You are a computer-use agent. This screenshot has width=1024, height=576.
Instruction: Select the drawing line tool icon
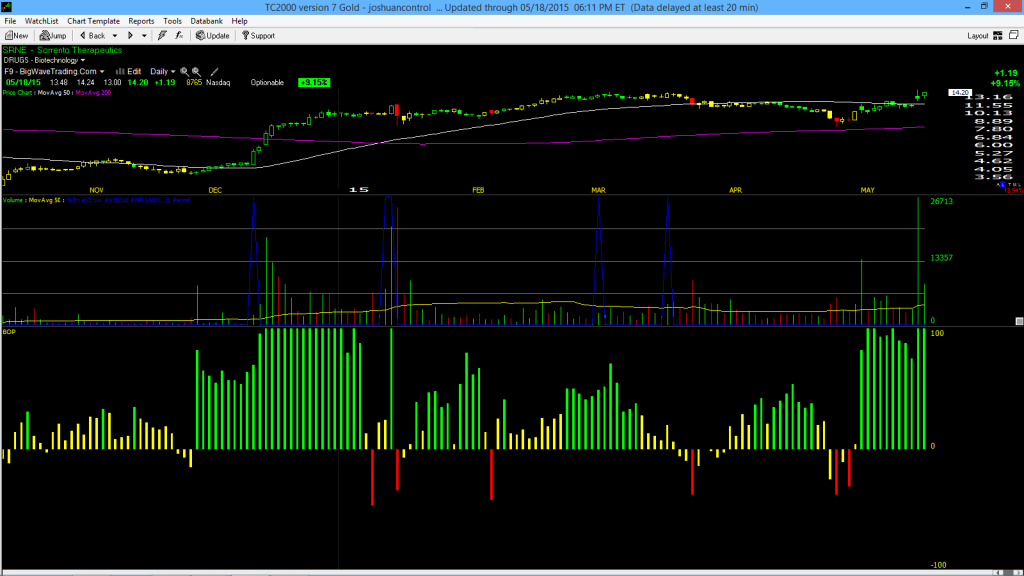[x=214, y=72]
